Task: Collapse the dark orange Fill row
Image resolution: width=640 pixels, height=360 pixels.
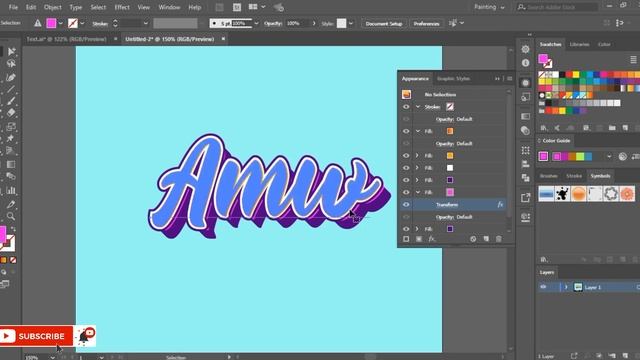Action: pyautogui.click(x=418, y=131)
